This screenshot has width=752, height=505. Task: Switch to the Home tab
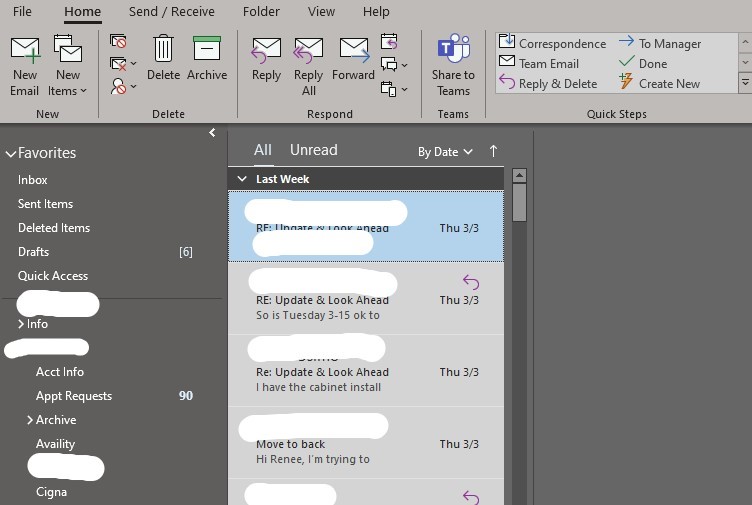pos(82,12)
